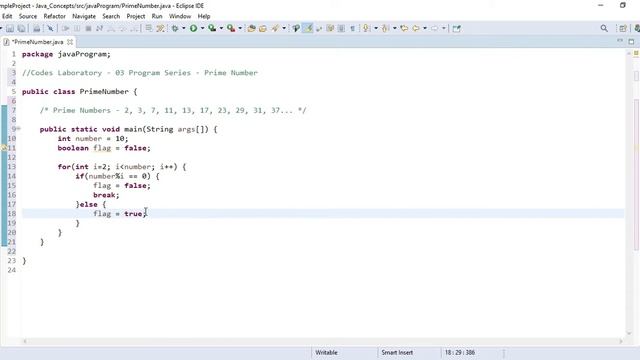Open the Help menu
This screenshot has width=640, height=360.
[204, 16]
